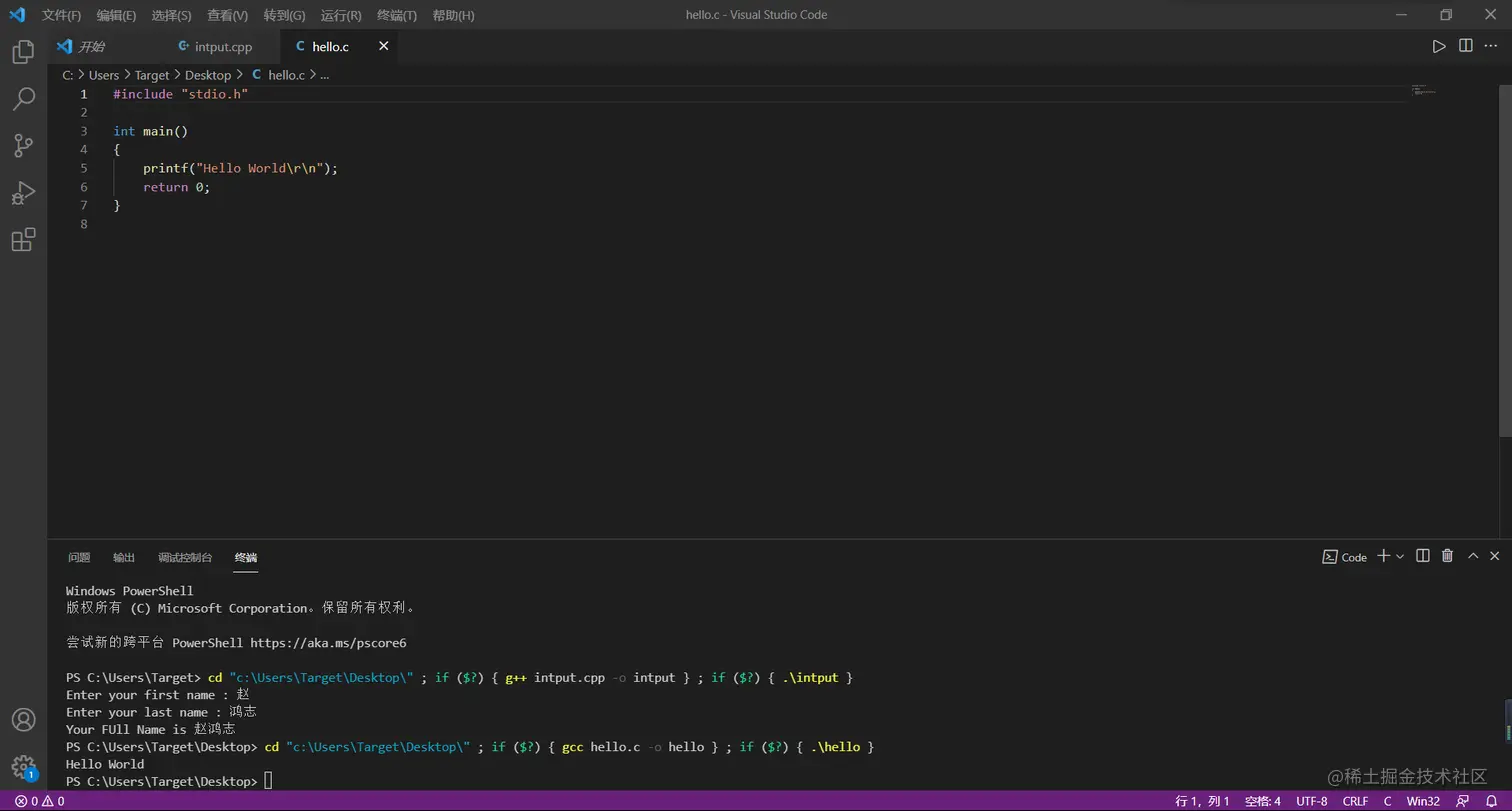Viewport: 1512px width, 811px height.
Task: Open the editor More Actions ellipsis
Action: [x=1491, y=46]
